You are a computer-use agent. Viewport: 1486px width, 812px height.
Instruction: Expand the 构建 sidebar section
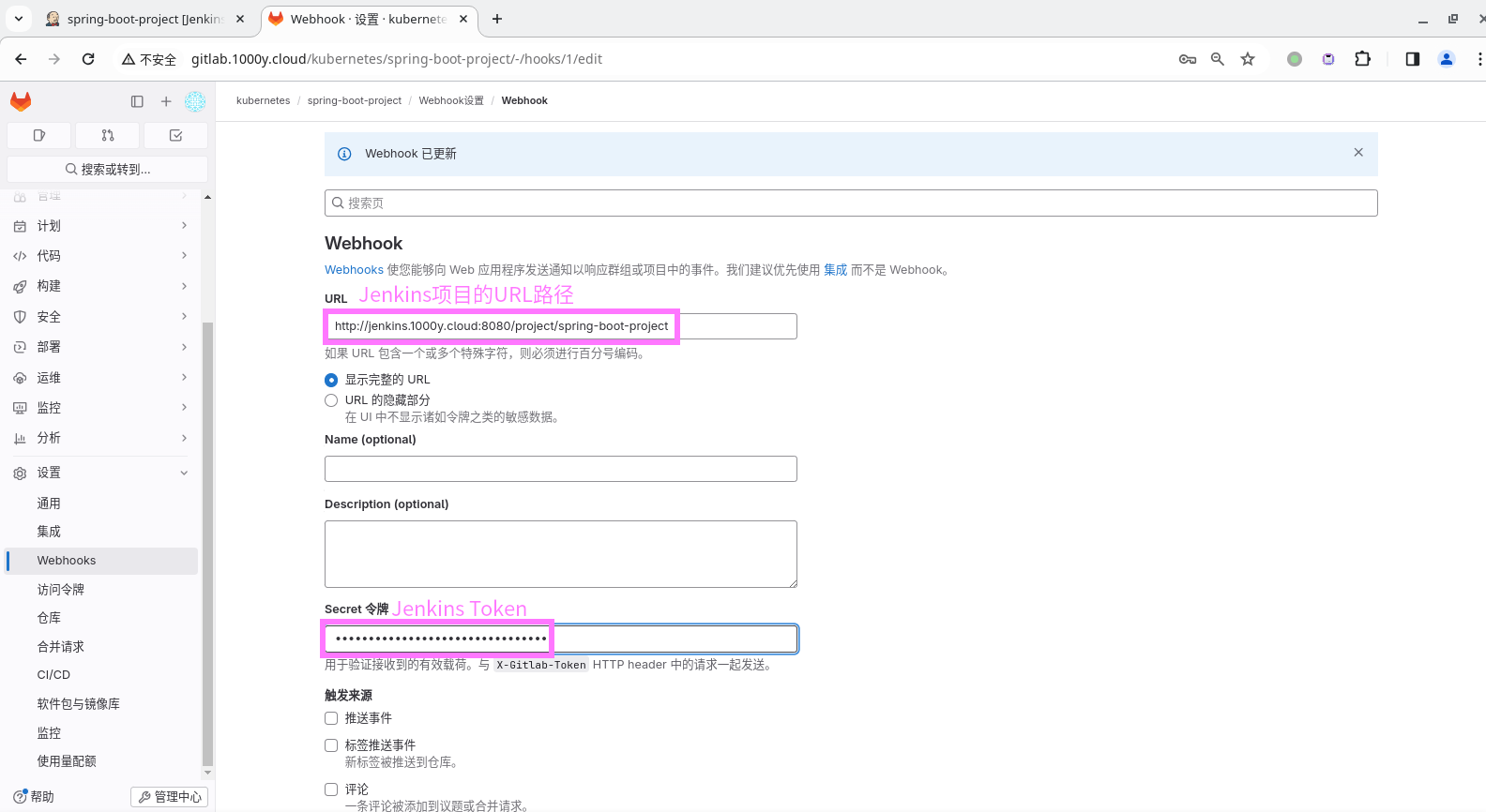click(x=101, y=286)
